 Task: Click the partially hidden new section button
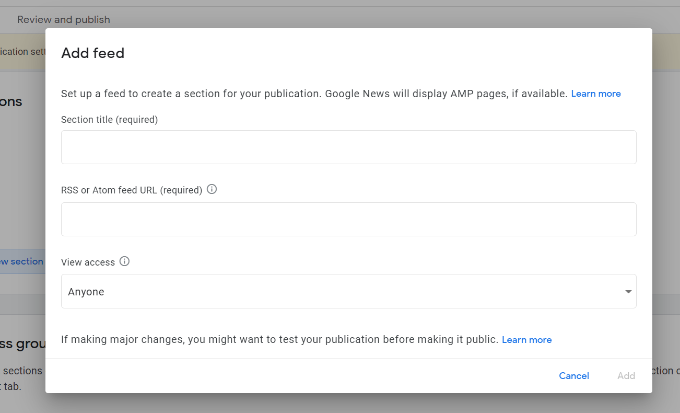pyautogui.click(x=22, y=262)
